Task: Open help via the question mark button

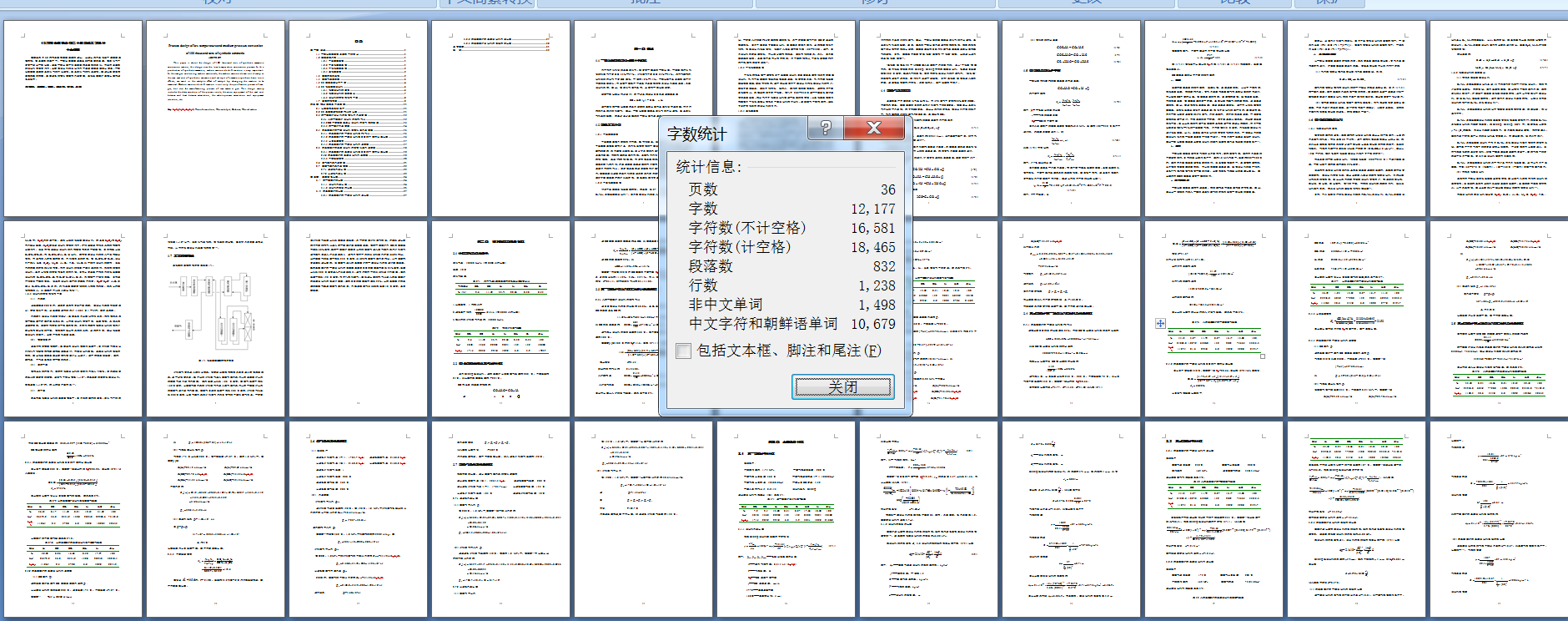Action: (826, 128)
